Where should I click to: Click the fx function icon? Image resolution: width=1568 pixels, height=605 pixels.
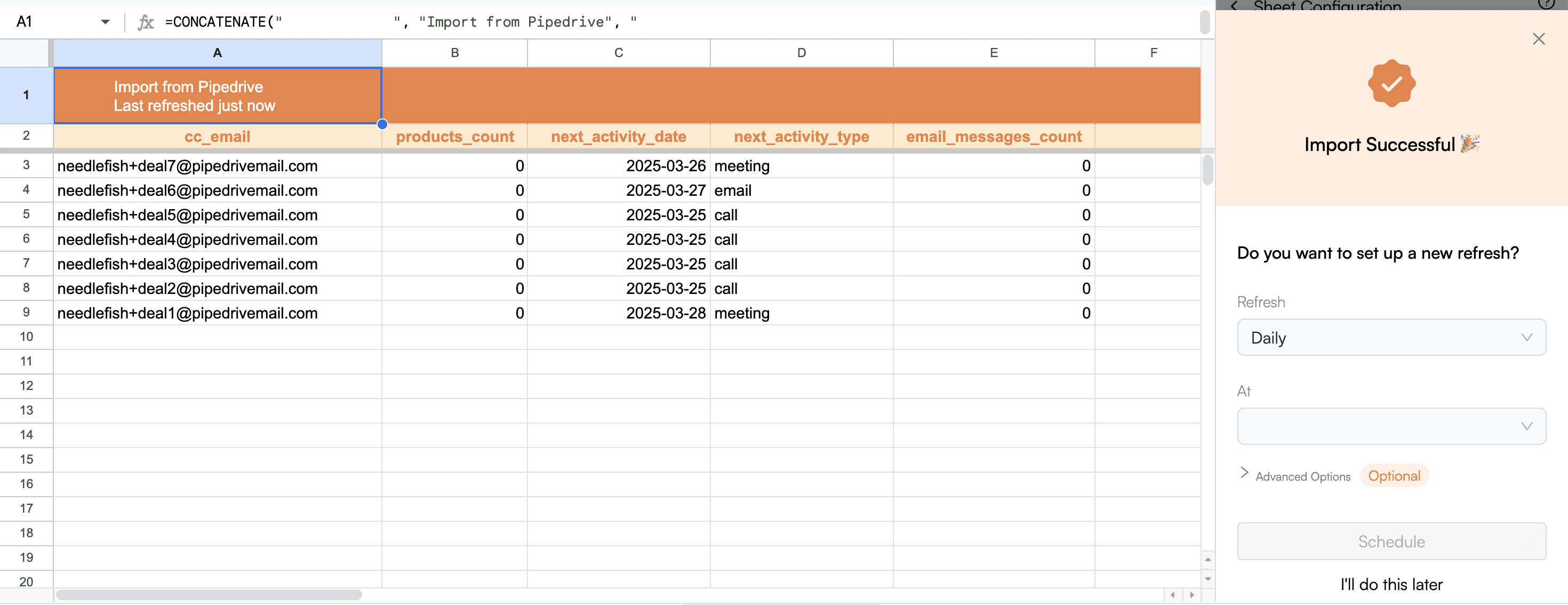tap(146, 22)
